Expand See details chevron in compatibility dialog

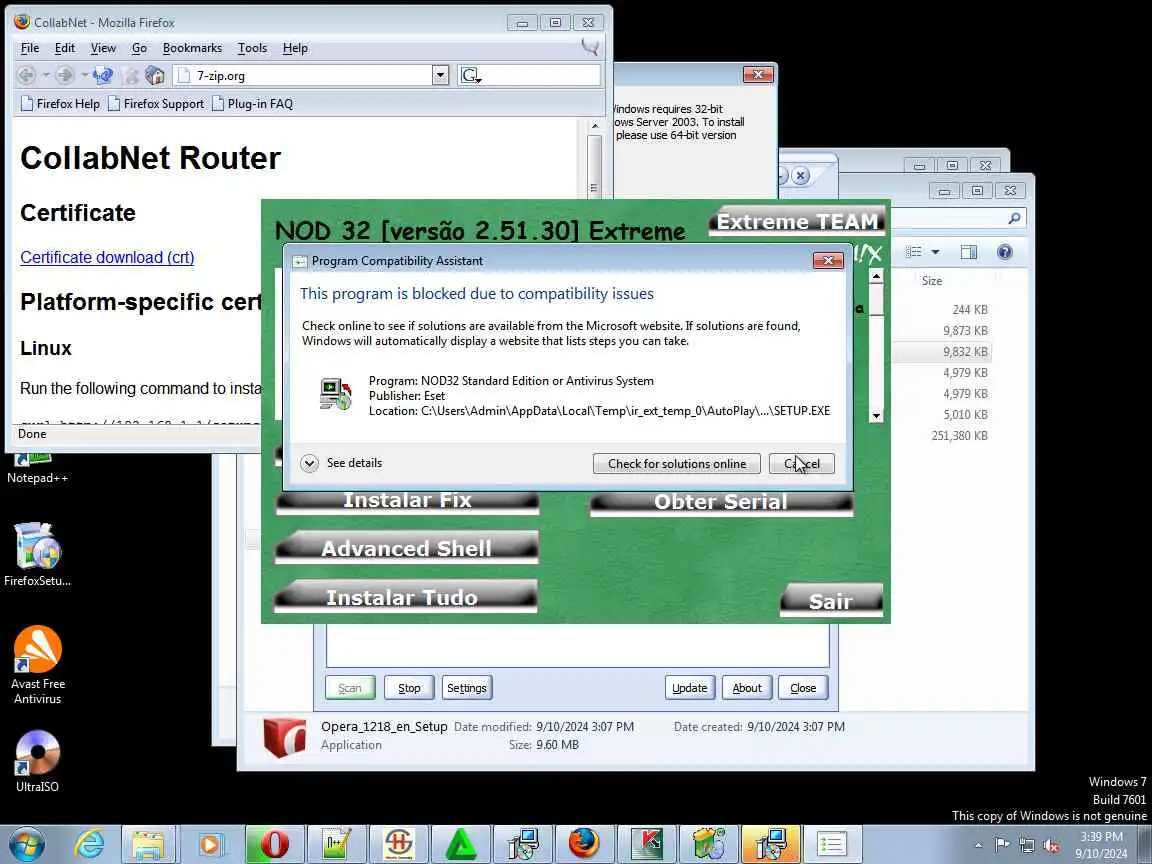click(309, 463)
